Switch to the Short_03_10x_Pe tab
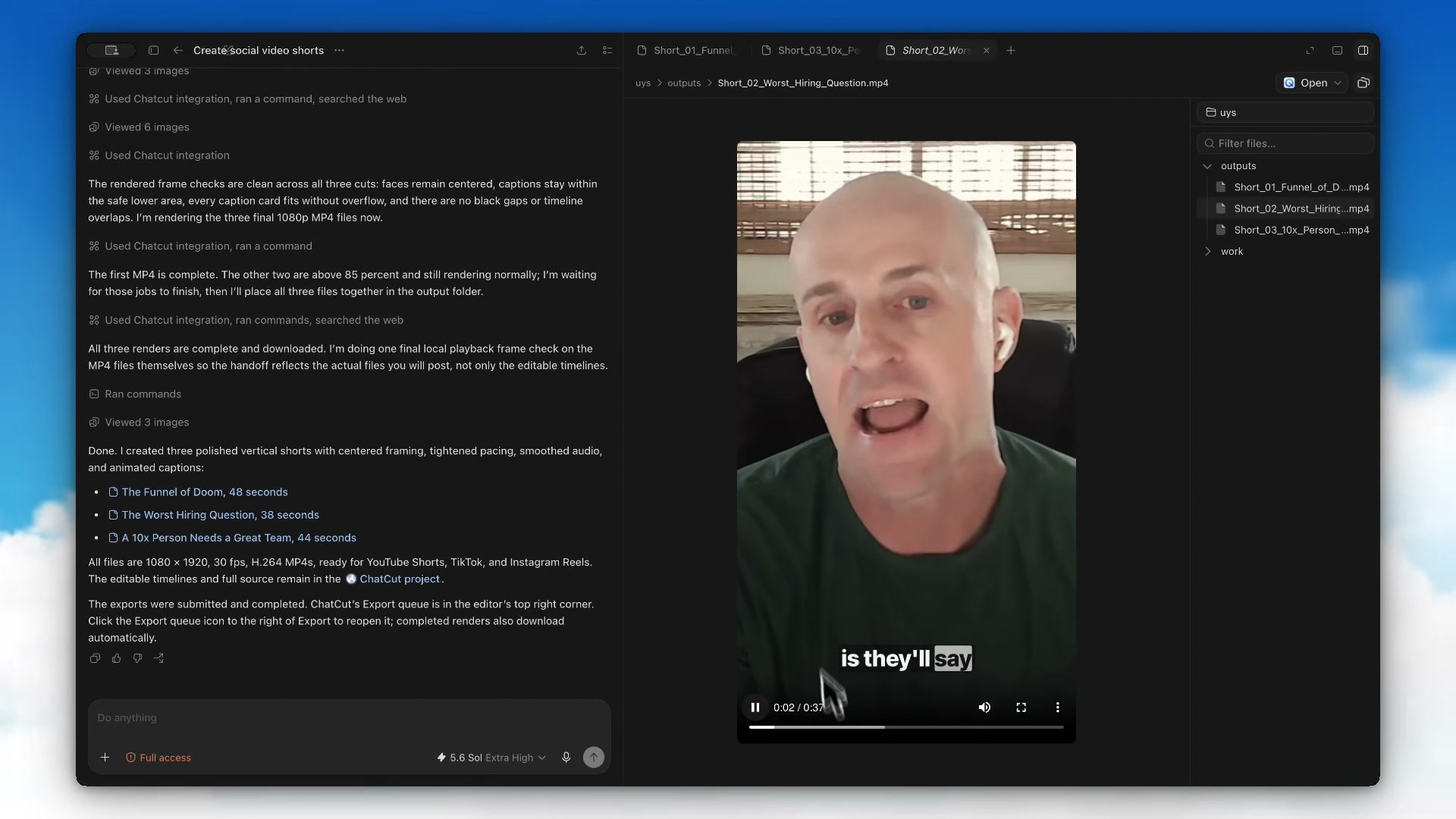The height and width of the screenshot is (819, 1456). pyautogui.click(x=811, y=50)
